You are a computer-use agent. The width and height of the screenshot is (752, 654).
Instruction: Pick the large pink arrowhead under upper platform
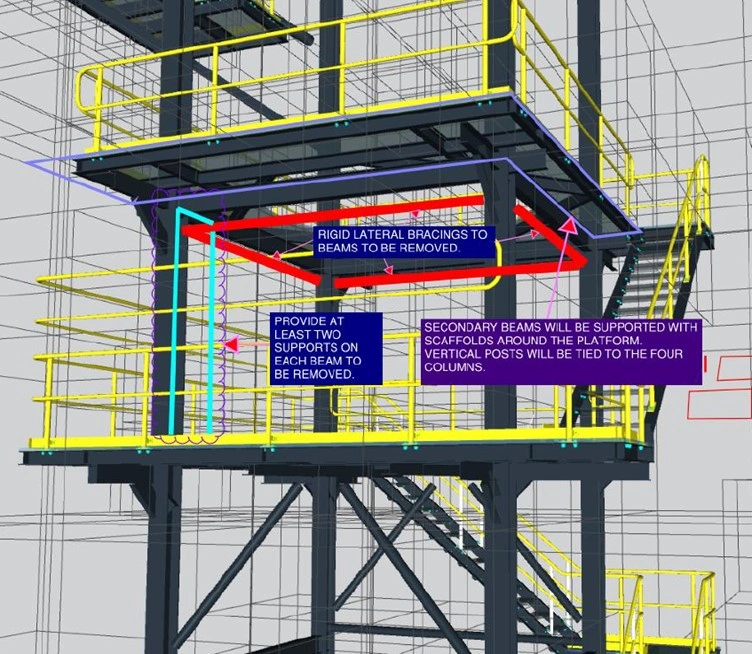pyautogui.click(x=568, y=225)
